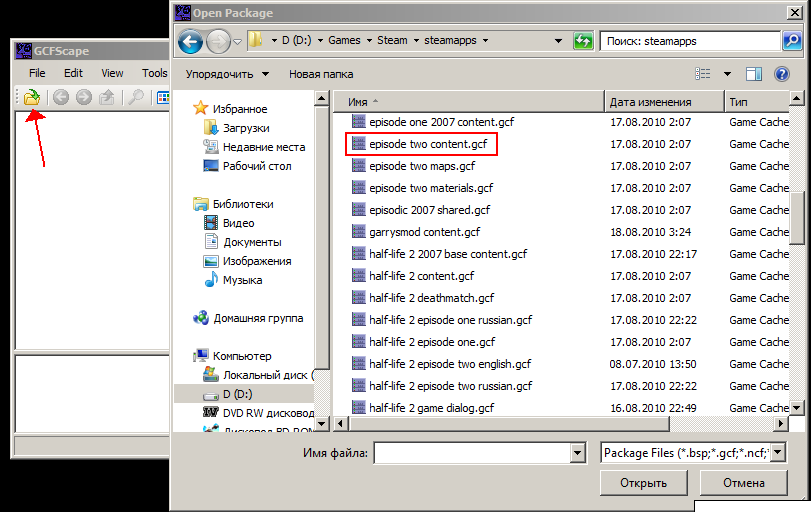This screenshot has width=811, height=512.
Task: Click the search magnifier icon in search box
Action: click(792, 40)
